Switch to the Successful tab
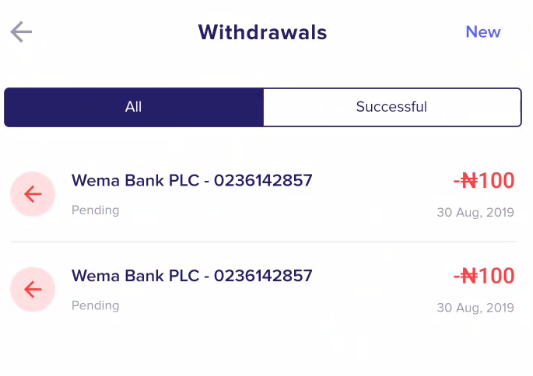 [392, 107]
